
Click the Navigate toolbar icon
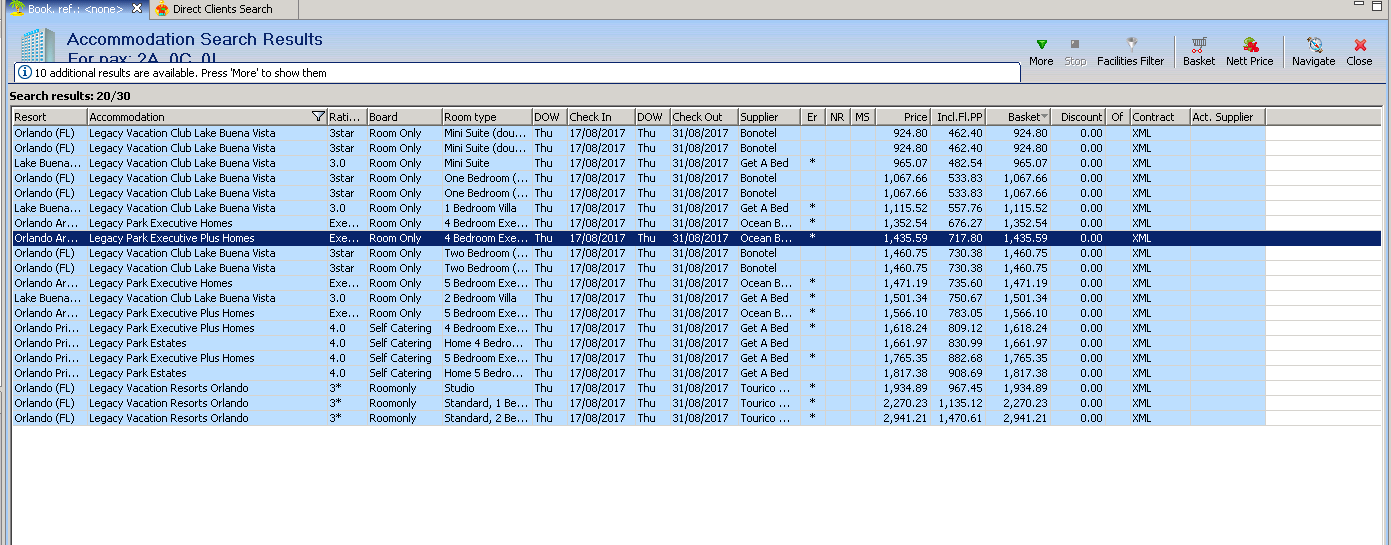tap(1313, 52)
